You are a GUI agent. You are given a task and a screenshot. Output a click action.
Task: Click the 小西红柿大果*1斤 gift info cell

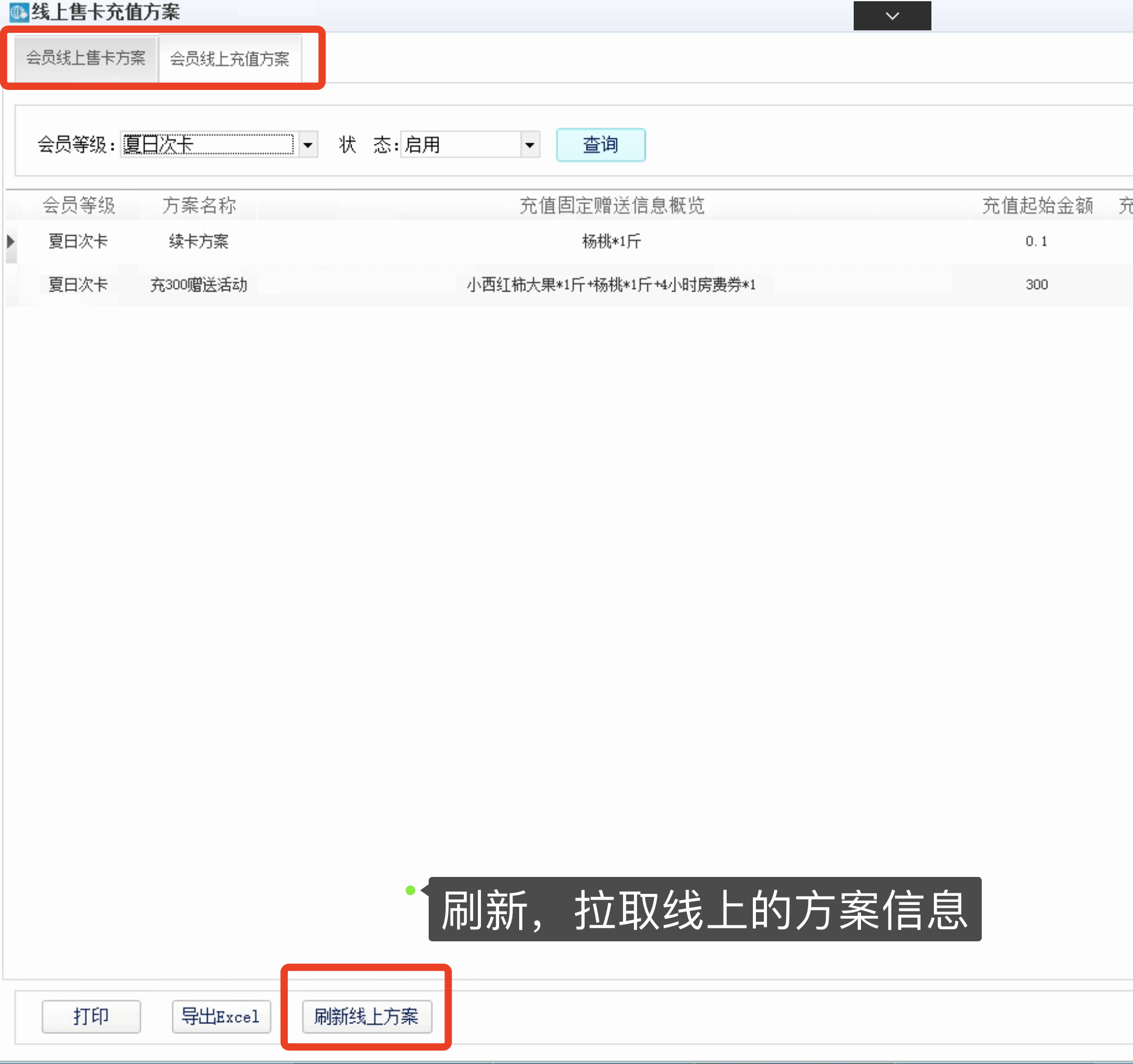(x=611, y=285)
